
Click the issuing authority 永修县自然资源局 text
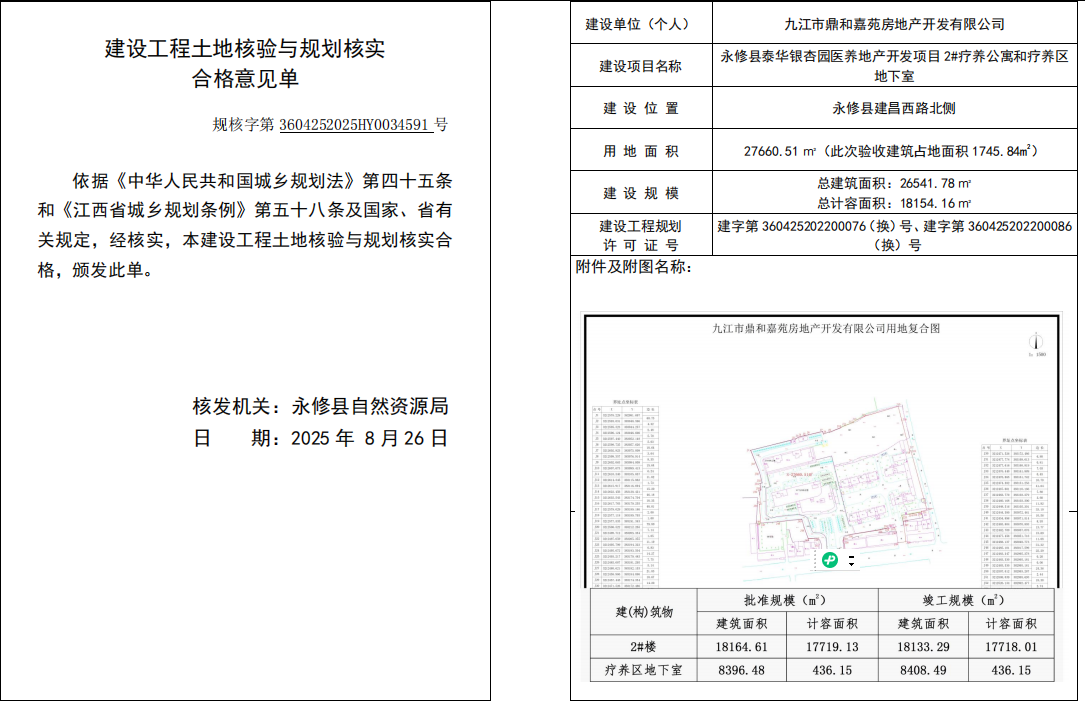[x=369, y=407]
